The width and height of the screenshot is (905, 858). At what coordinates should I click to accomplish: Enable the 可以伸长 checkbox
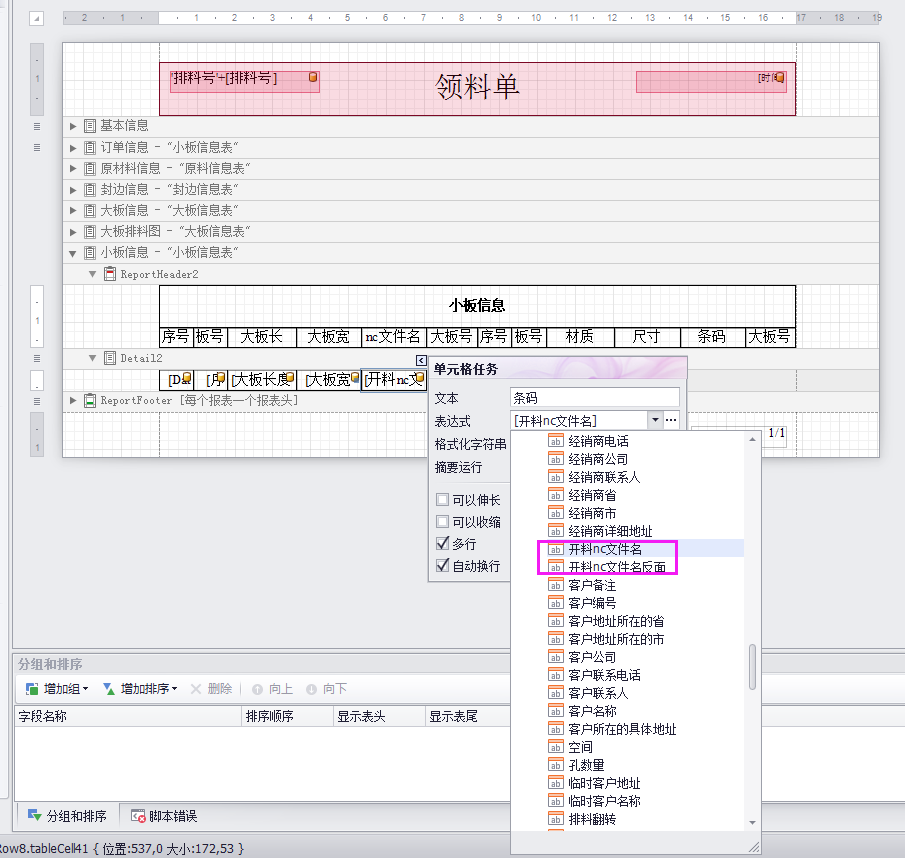point(443,500)
